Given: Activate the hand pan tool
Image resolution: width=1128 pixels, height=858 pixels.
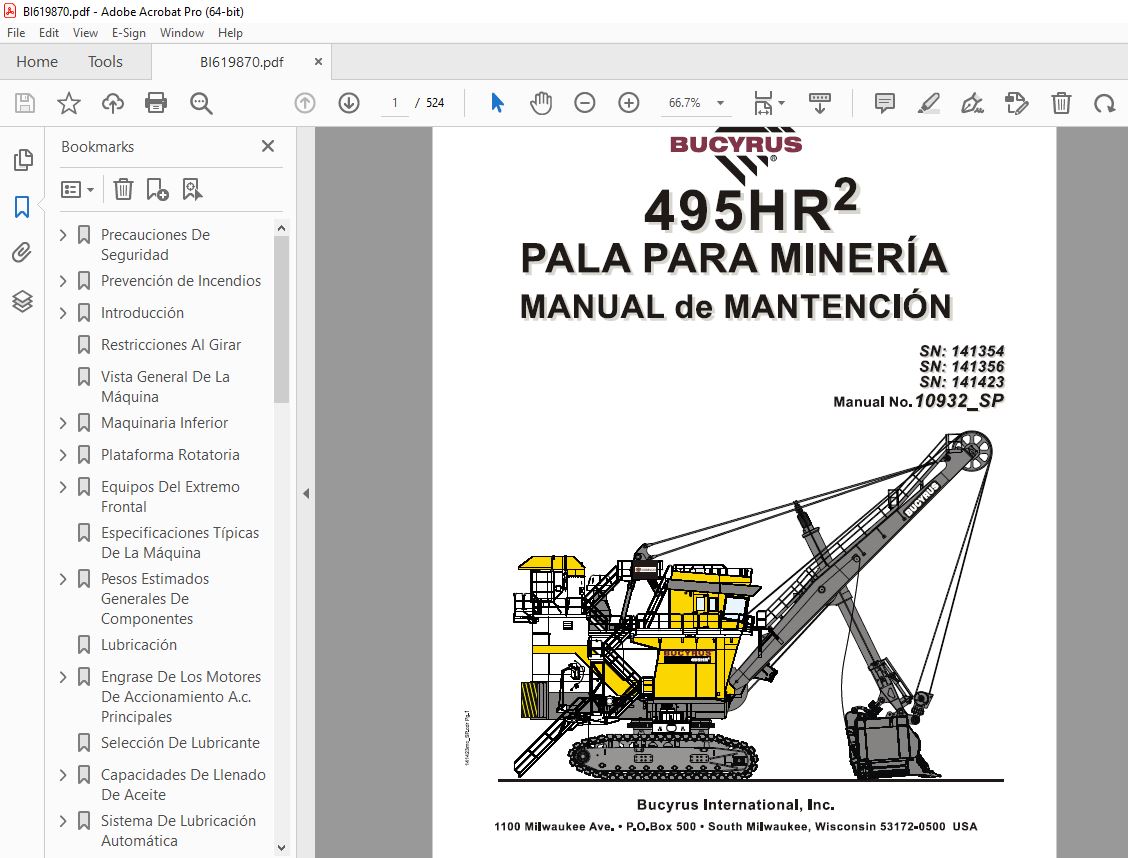Looking at the screenshot, I should pos(541,104).
